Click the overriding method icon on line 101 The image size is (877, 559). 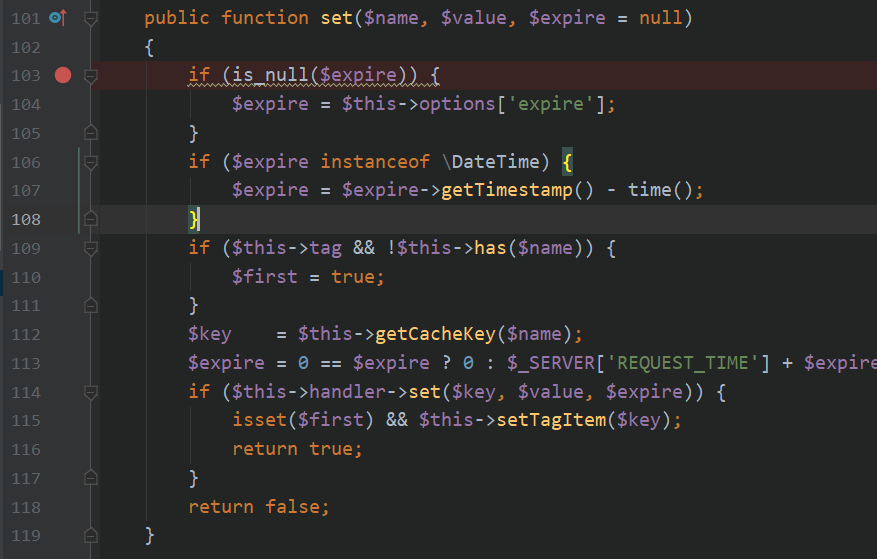pyautogui.click(x=56, y=17)
